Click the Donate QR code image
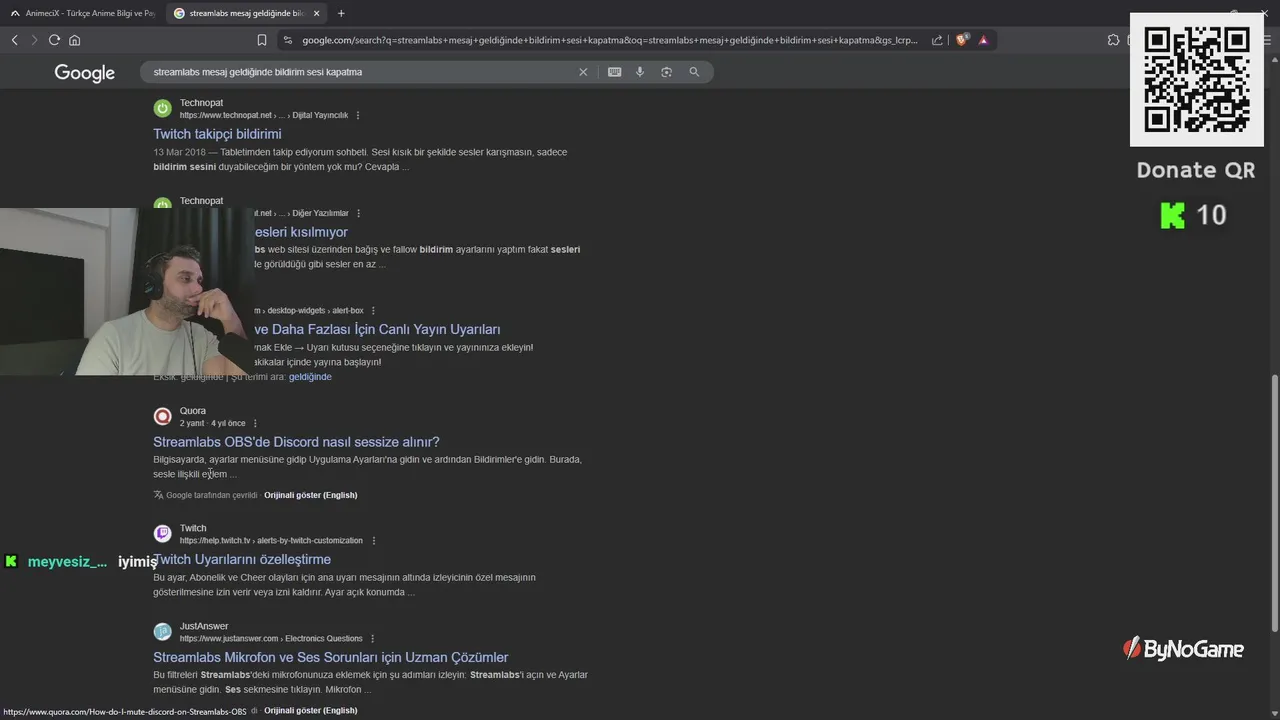Screen dimensions: 1280x720 (x=1197, y=80)
